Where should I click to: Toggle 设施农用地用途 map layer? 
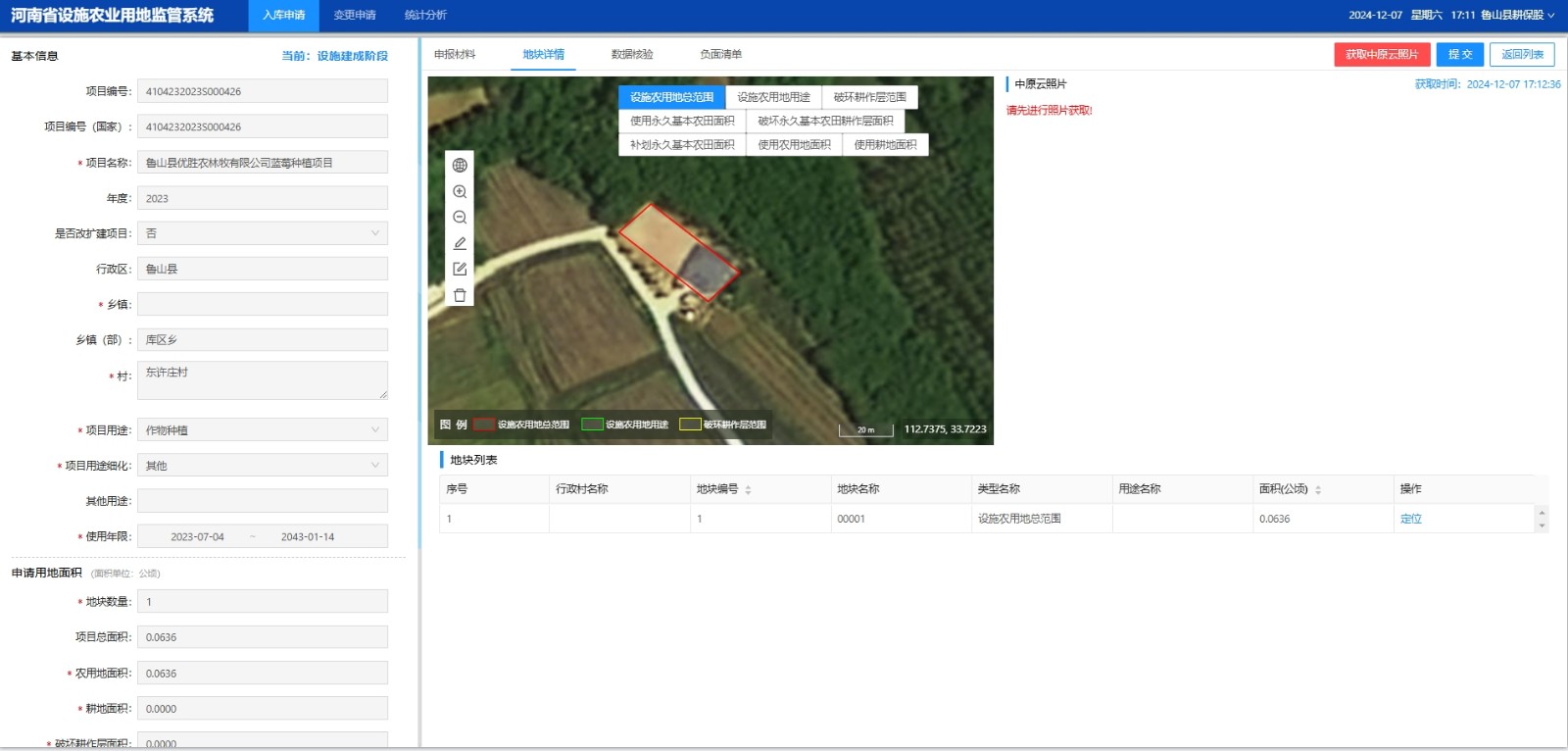(x=773, y=97)
